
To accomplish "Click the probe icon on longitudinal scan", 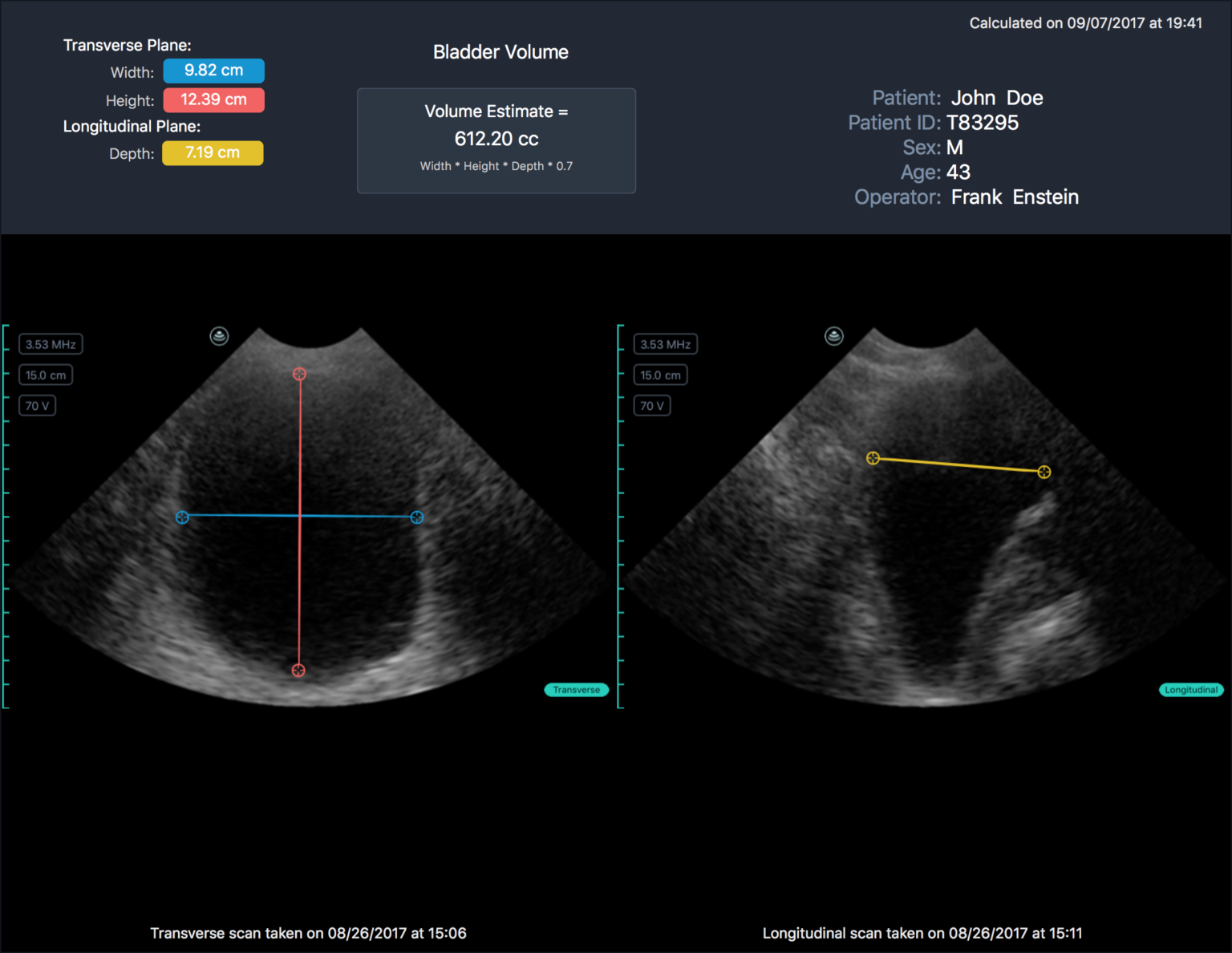I will (x=834, y=336).
